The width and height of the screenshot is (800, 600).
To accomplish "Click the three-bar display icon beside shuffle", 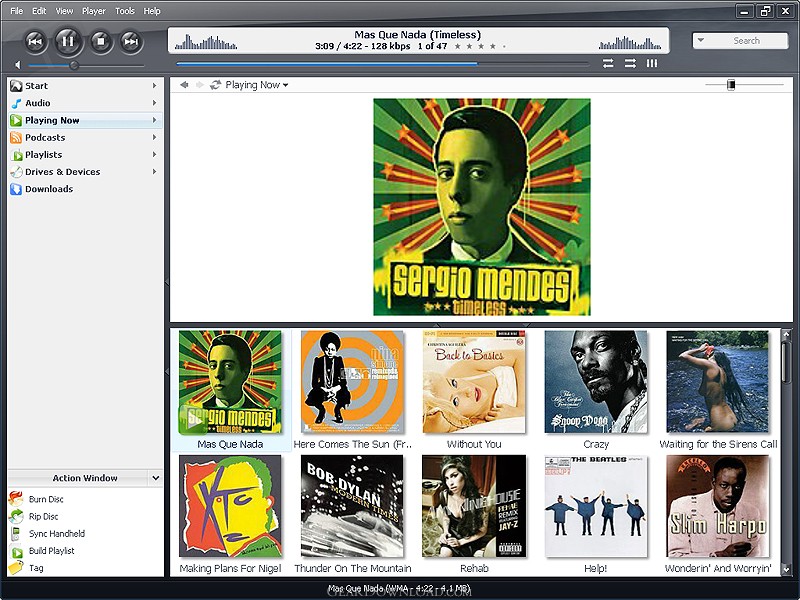I will pyautogui.click(x=652, y=63).
